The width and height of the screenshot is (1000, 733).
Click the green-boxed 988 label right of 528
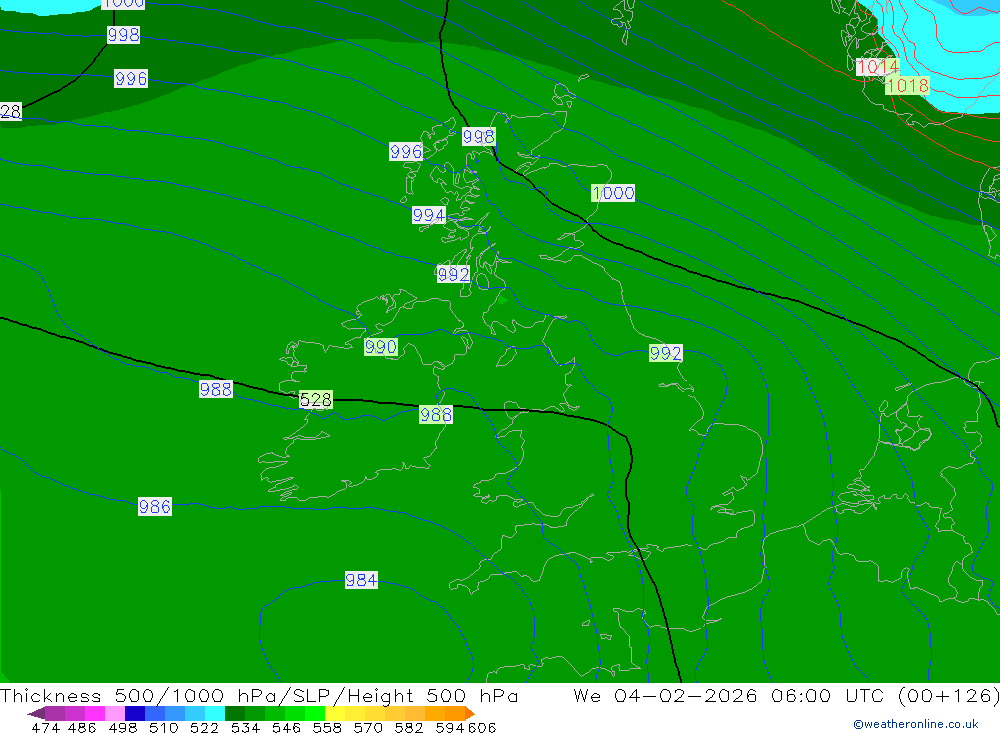tap(436, 415)
